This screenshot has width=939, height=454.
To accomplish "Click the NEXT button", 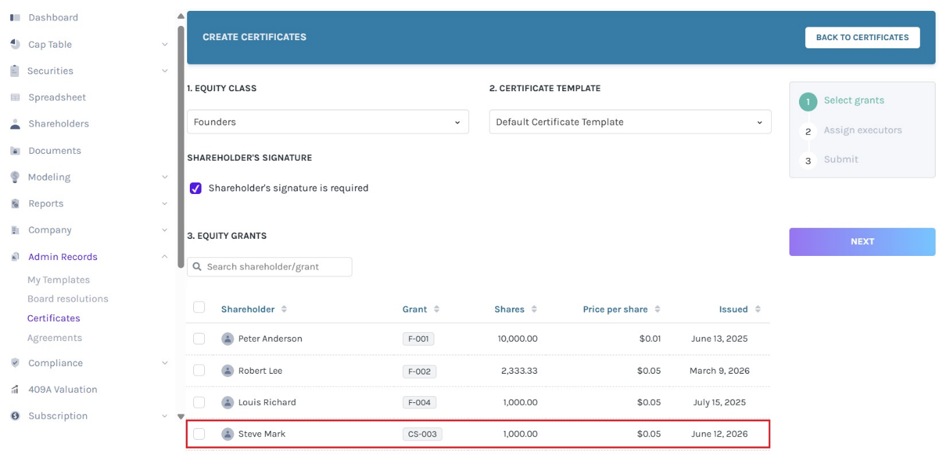I will pyautogui.click(x=862, y=242).
